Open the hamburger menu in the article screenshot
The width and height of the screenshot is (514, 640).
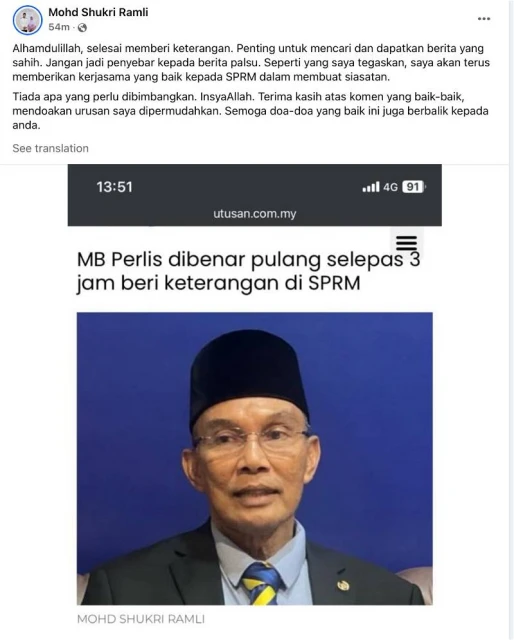tap(406, 243)
